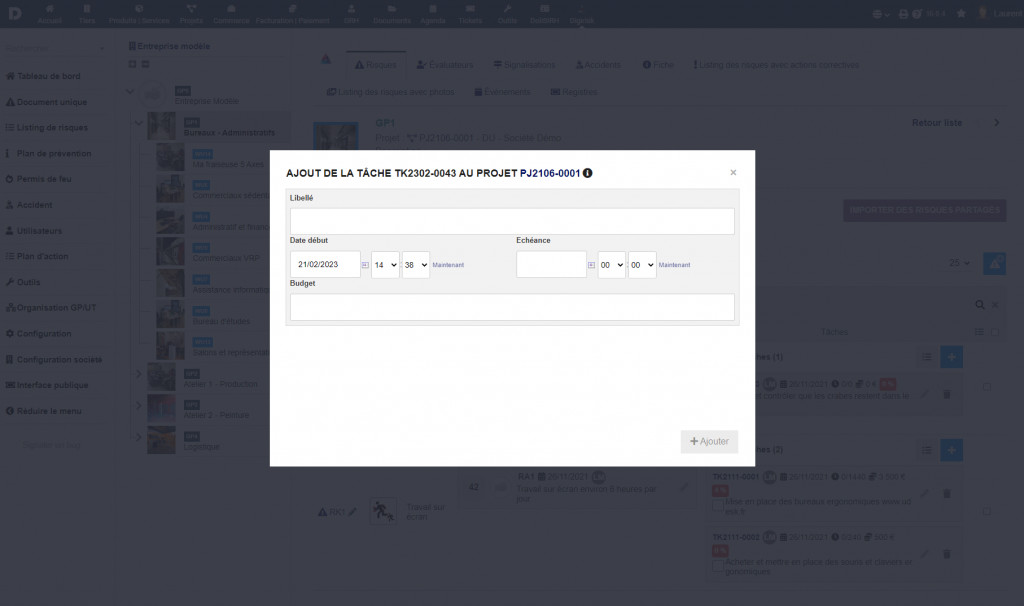1024x606 pixels.
Task: Open the Date début calendar picker icon
Action: 365,265
